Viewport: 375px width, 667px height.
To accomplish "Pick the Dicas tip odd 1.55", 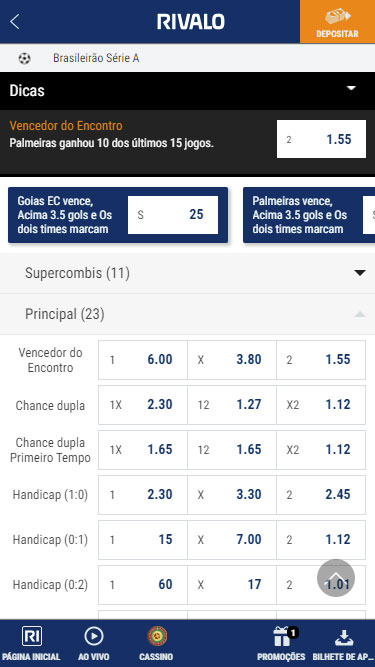I will tap(321, 139).
